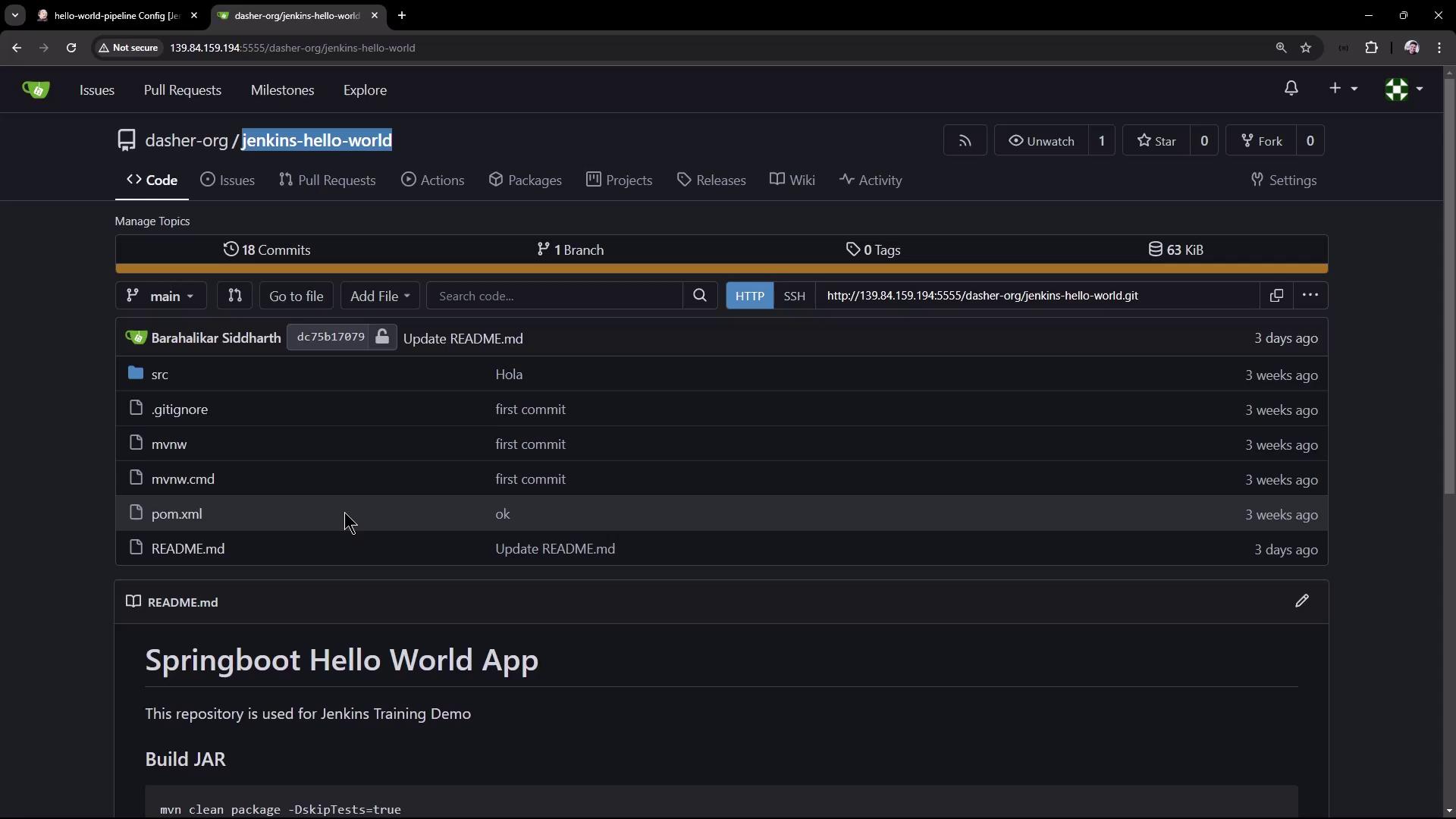Screen dimensions: 1456x819
Task: Click the unsigned commit lock icon
Action: [x=382, y=337]
